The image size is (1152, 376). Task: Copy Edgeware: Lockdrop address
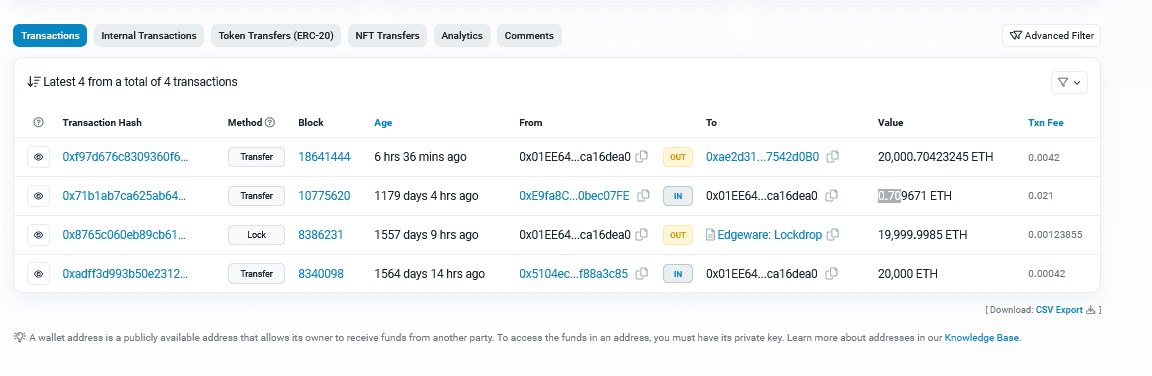click(832, 235)
